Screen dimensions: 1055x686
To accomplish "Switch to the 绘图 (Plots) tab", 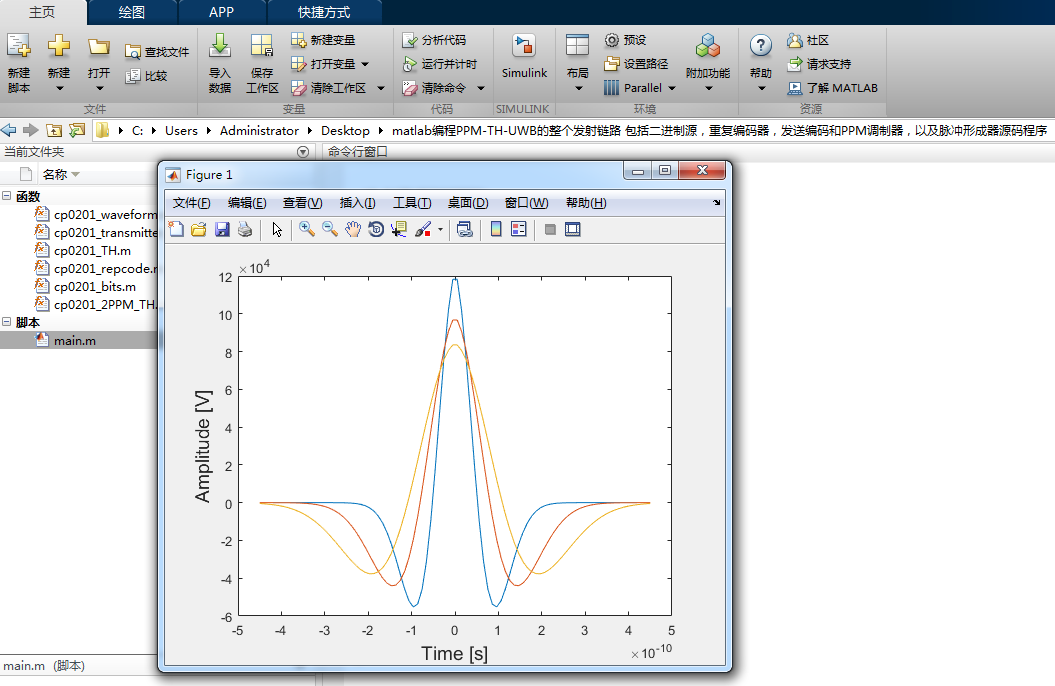I will (131, 12).
